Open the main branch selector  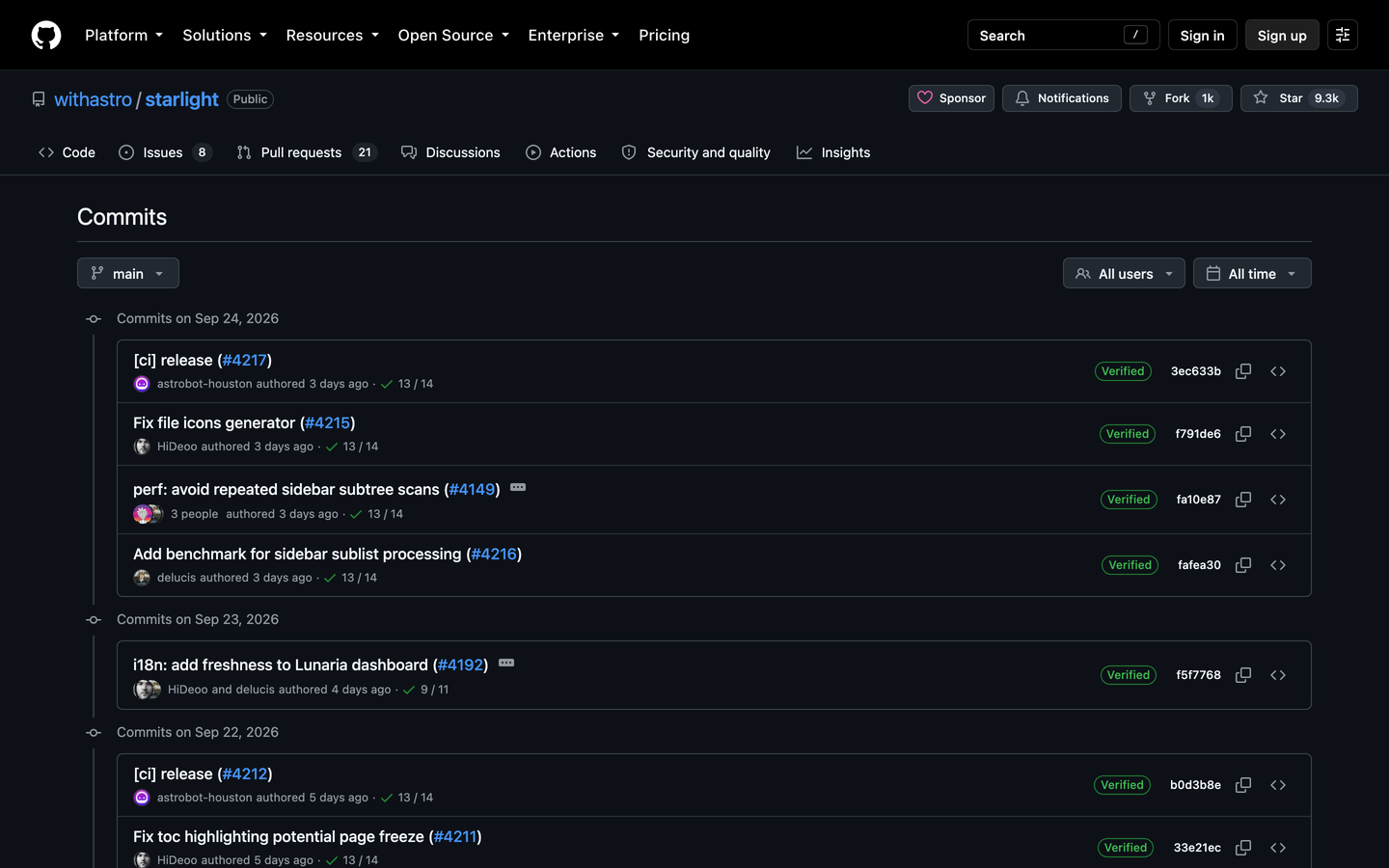(x=128, y=273)
